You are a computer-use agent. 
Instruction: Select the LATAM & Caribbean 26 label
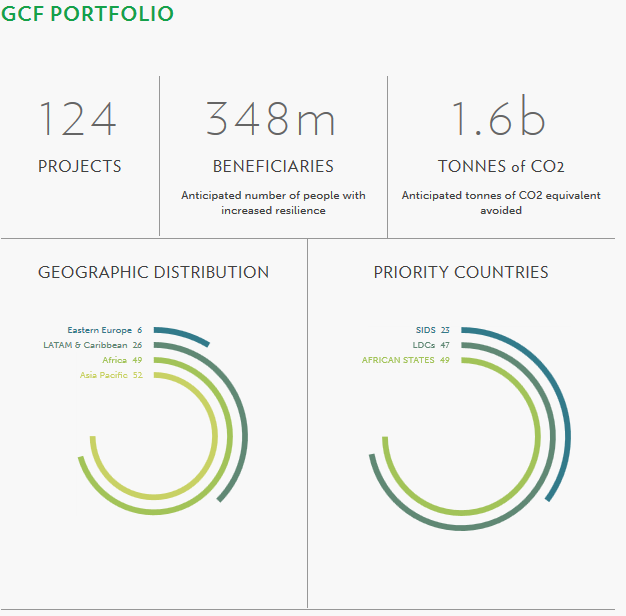[93, 345]
